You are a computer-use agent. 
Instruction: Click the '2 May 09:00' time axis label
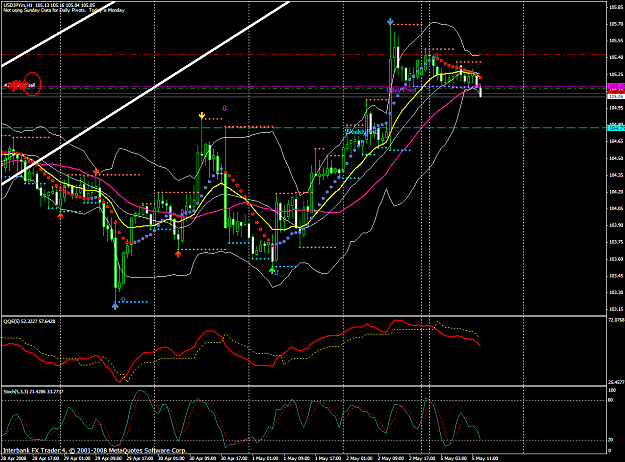pyautogui.click(x=391, y=458)
